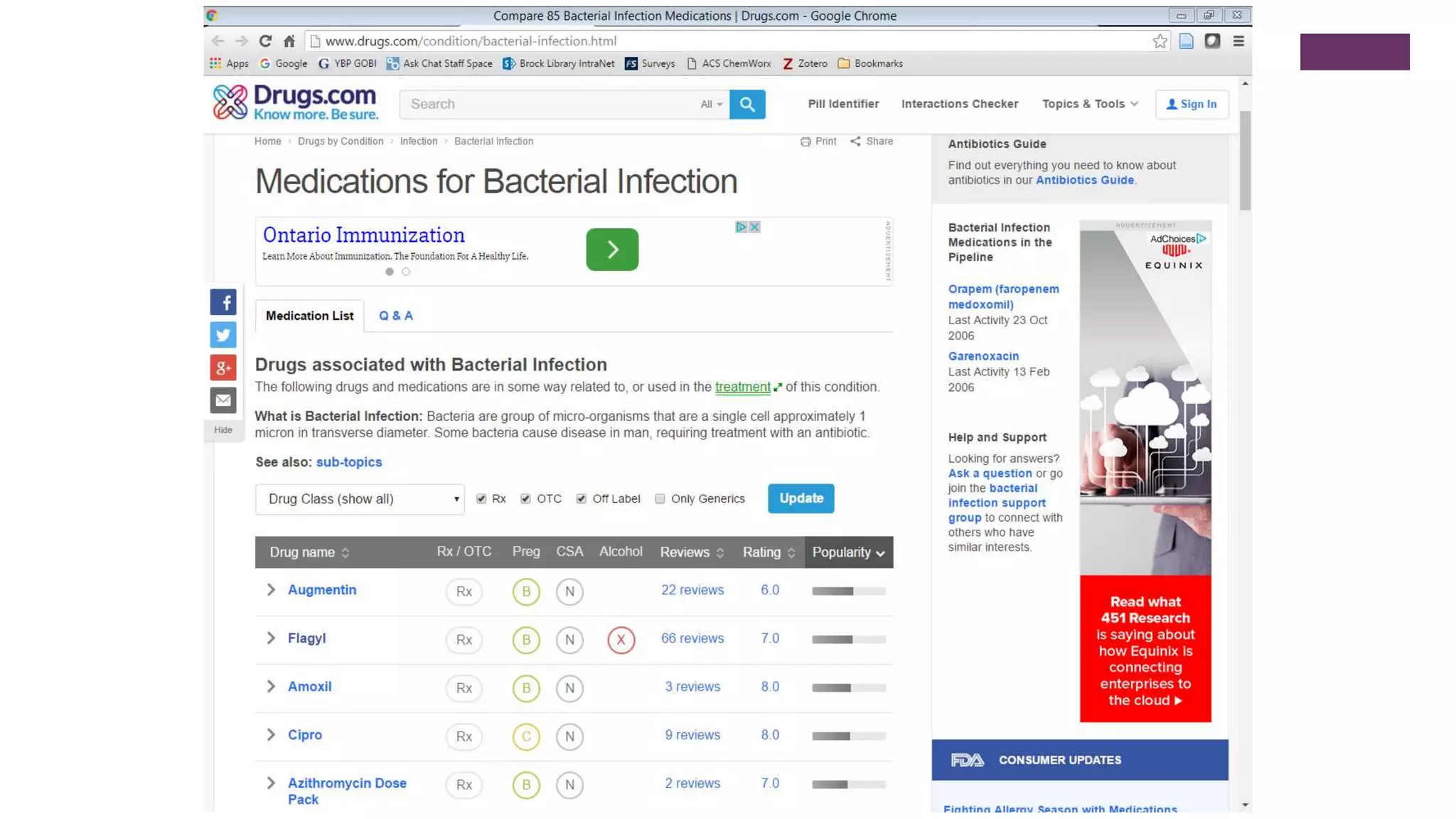Click the Print icon link
1456x819 pixels.
click(818, 141)
